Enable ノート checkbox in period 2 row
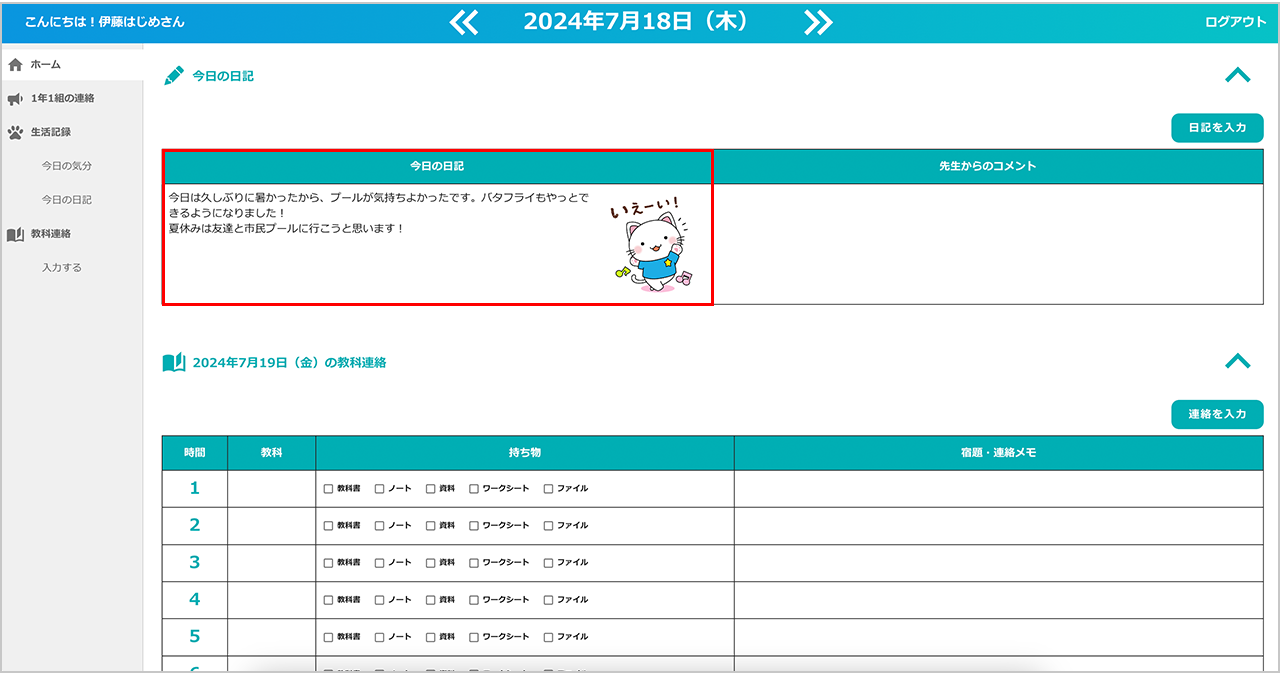 379,526
